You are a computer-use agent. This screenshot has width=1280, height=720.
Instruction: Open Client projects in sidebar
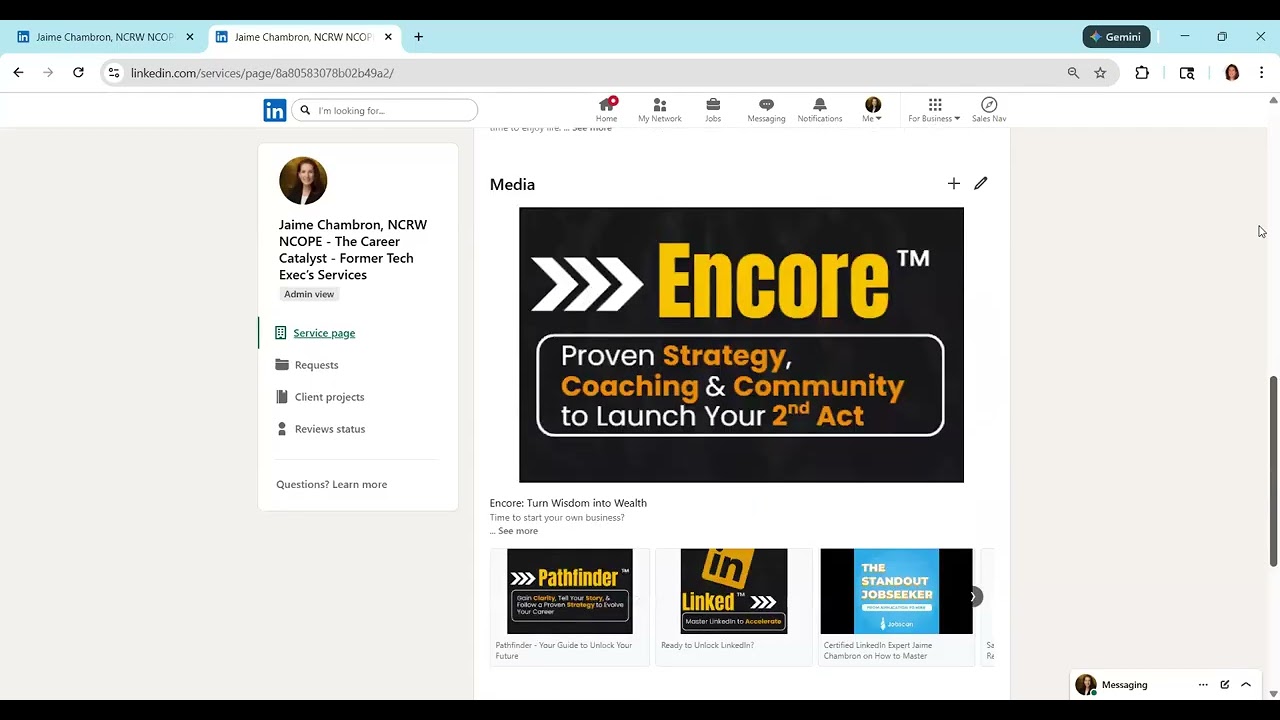coord(329,397)
